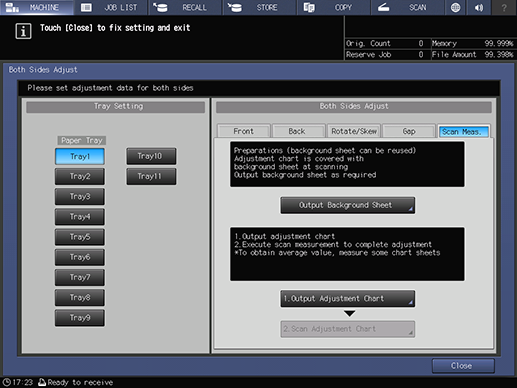The image size is (517, 388).
Task: Select Tray11 paper tray
Action: click(x=151, y=176)
